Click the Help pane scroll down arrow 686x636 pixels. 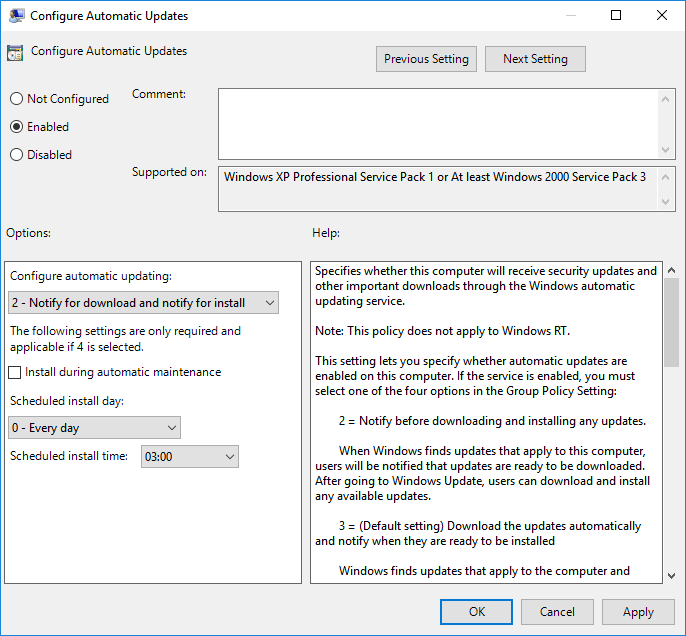(671, 575)
